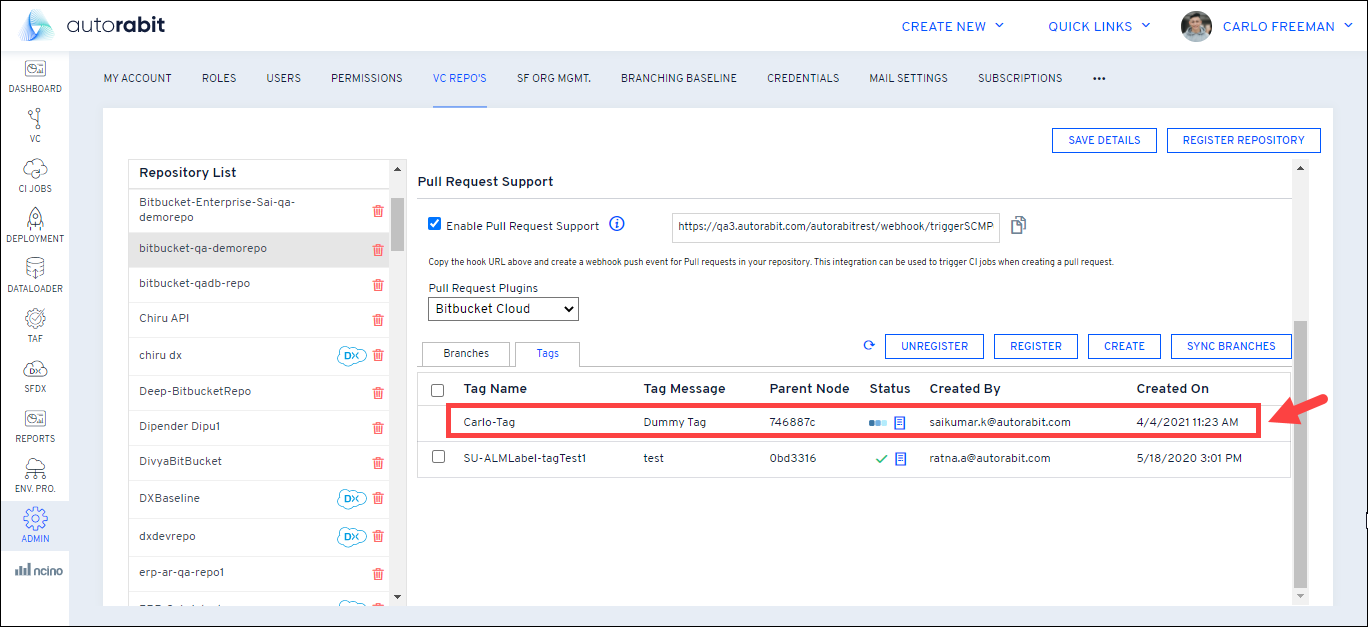Copy the webhook URL with copy icon
This screenshot has height=627, width=1368.
(1018, 226)
